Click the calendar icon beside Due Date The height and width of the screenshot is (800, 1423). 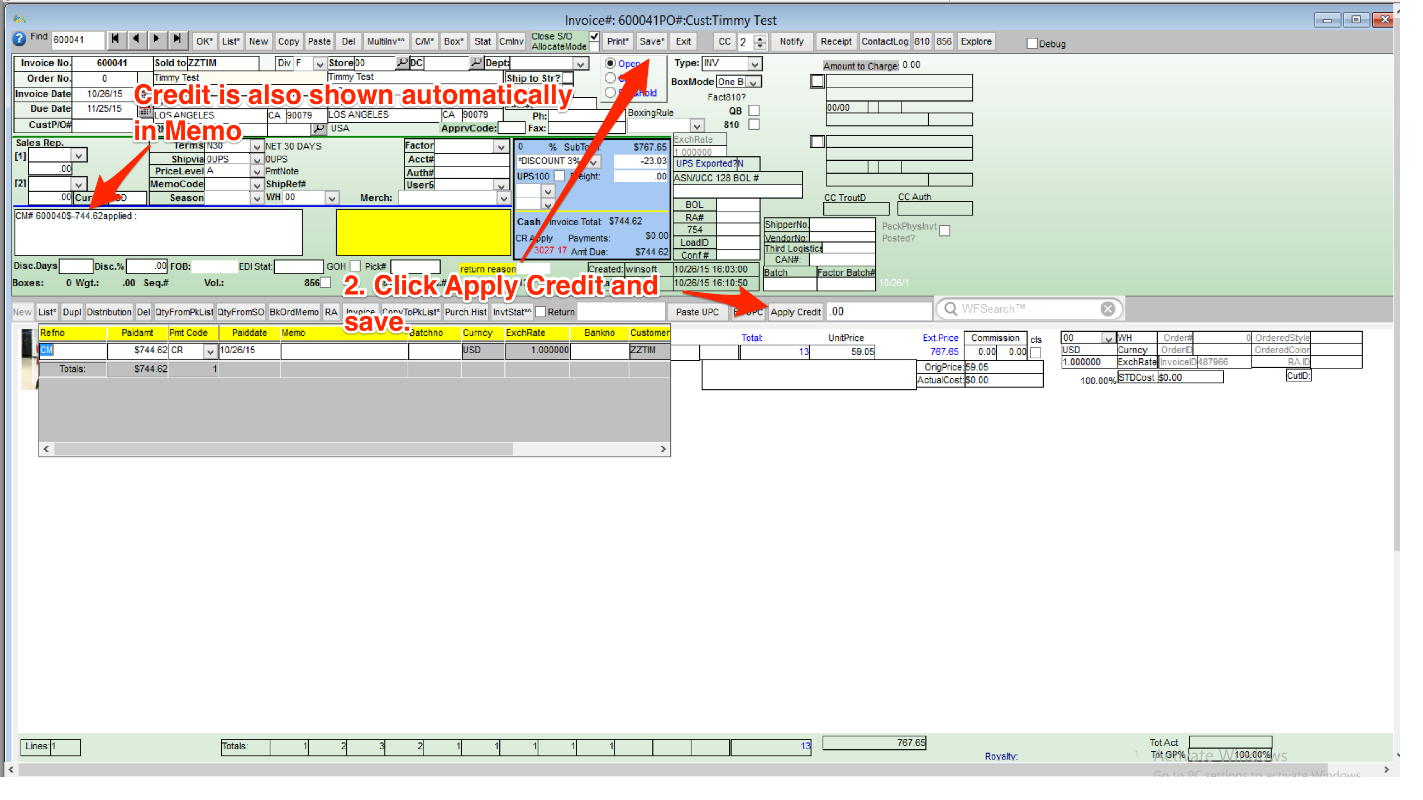145,110
